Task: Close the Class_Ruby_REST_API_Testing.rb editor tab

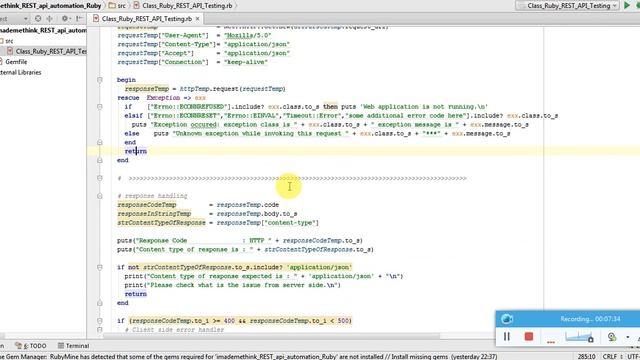Action: click(198, 19)
